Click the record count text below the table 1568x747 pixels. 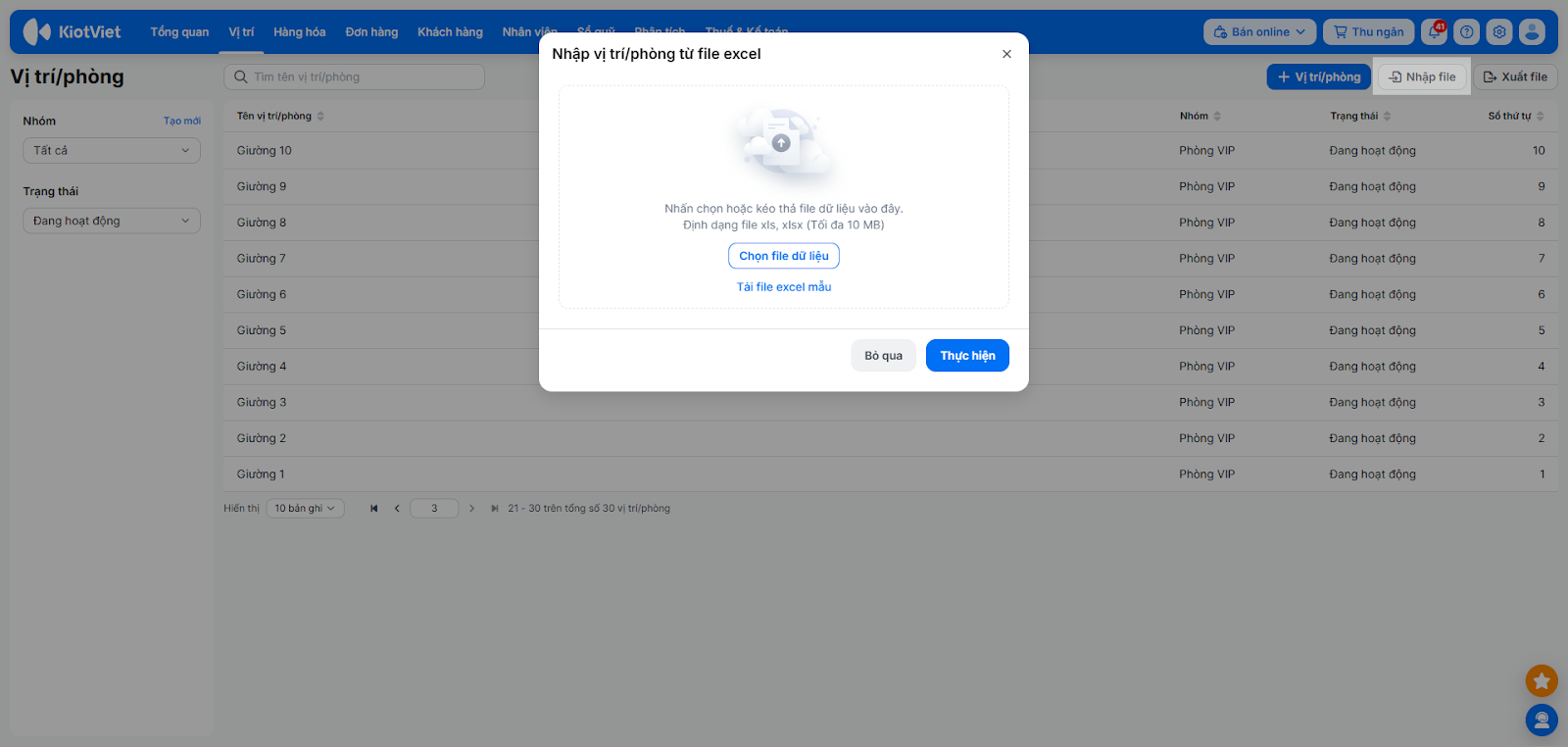(x=589, y=508)
